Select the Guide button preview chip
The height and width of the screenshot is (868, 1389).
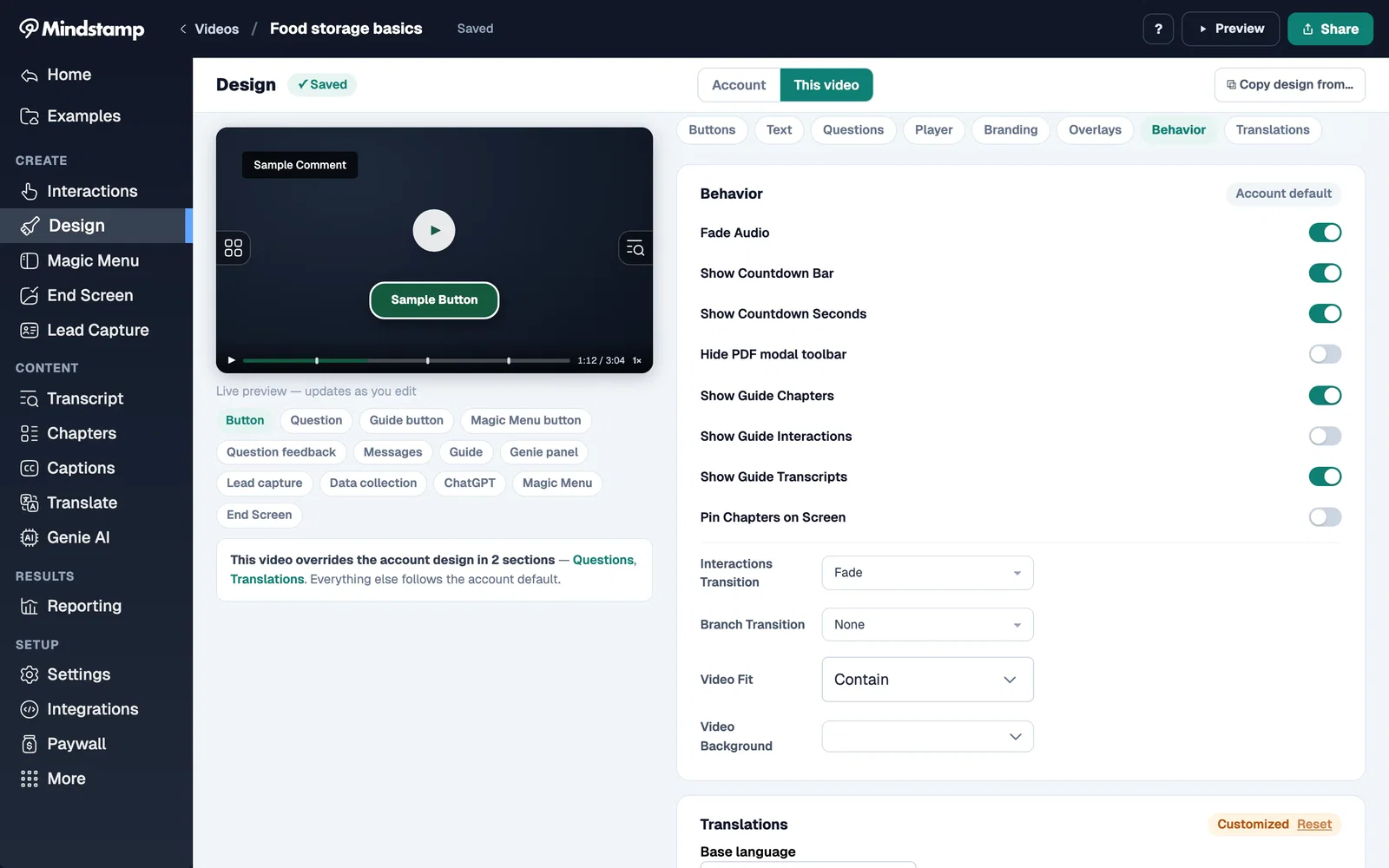click(x=406, y=421)
